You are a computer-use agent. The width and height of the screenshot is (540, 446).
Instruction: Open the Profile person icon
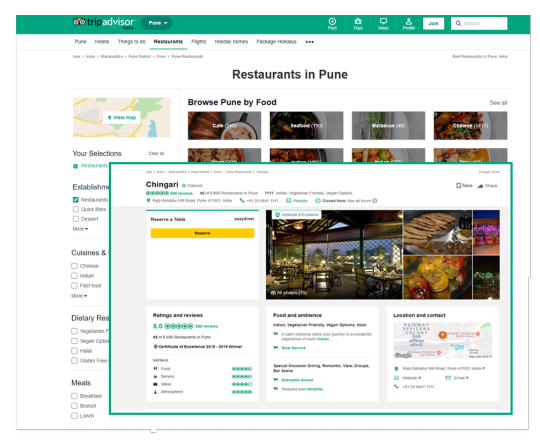pos(409,21)
